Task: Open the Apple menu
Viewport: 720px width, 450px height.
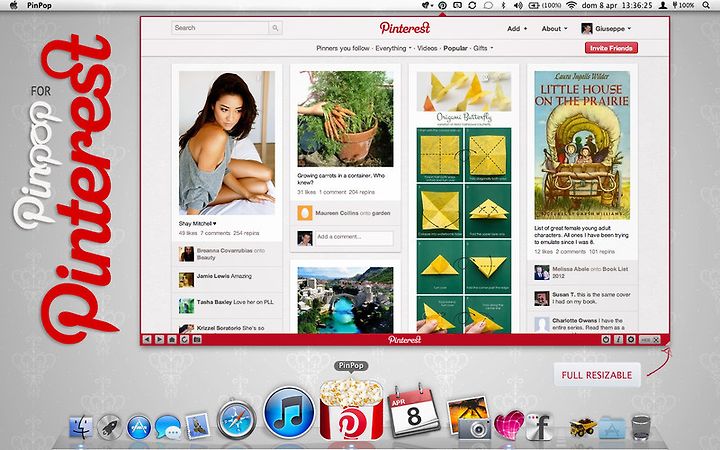Action: pyautogui.click(x=14, y=6)
